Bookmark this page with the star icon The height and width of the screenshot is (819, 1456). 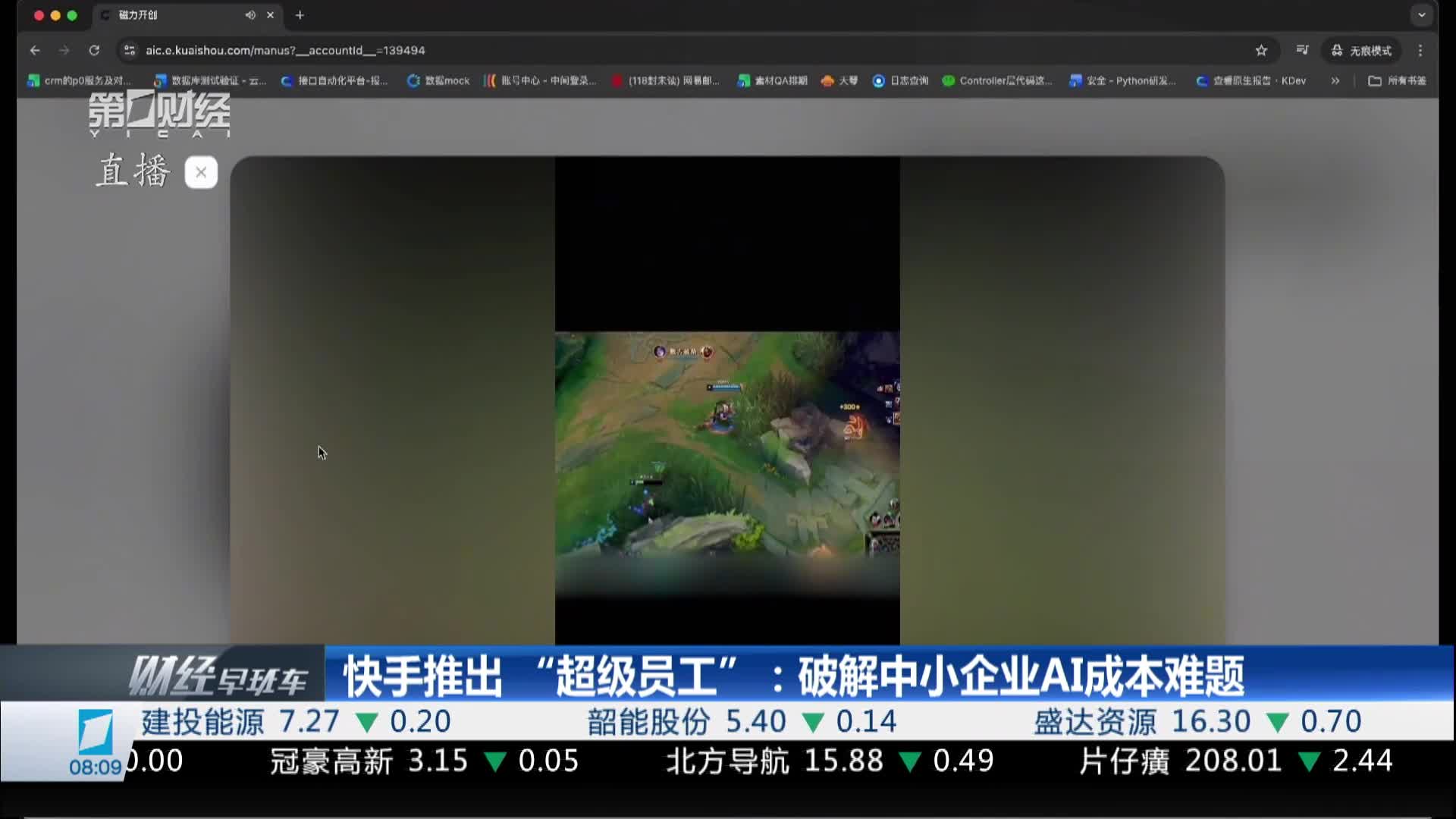(1261, 50)
